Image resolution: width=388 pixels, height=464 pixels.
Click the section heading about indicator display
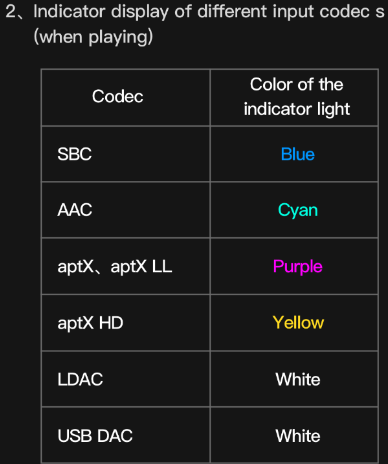pos(195,24)
